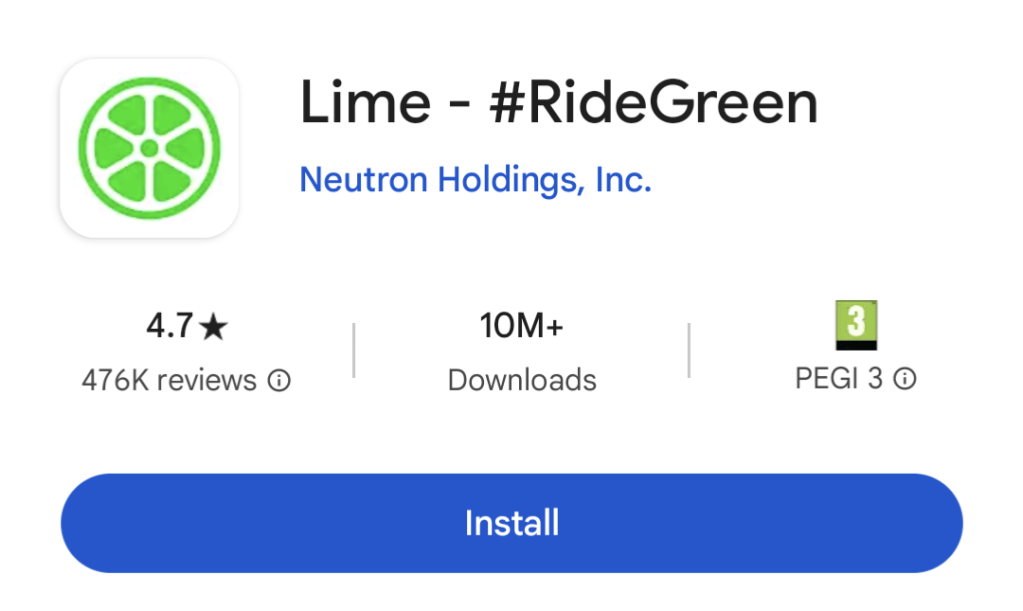Open the info icon next to reviews
1023x611 pixels.
280,381
